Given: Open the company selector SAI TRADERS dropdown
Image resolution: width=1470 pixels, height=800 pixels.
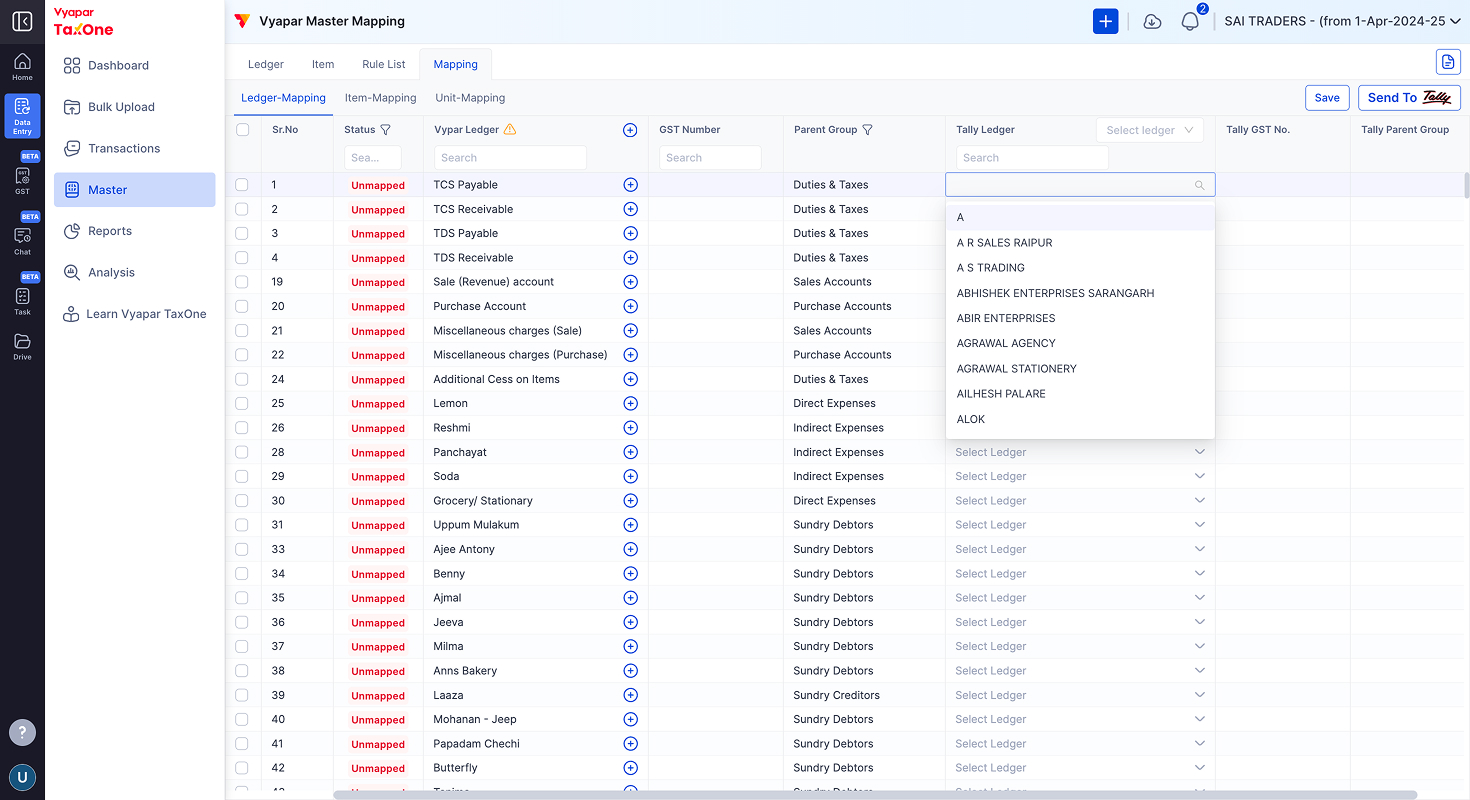Looking at the screenshot, I should click(x=1342, y=21).
